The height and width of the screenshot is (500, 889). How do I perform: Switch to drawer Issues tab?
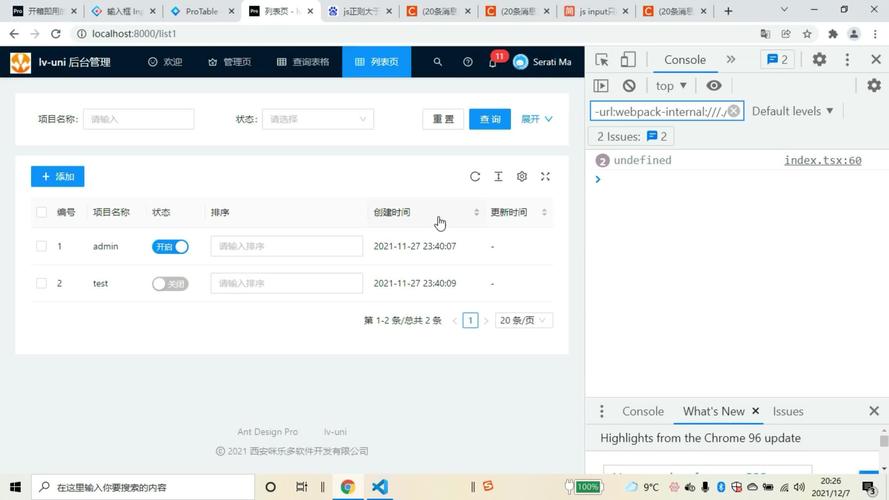tap(788, 411)
